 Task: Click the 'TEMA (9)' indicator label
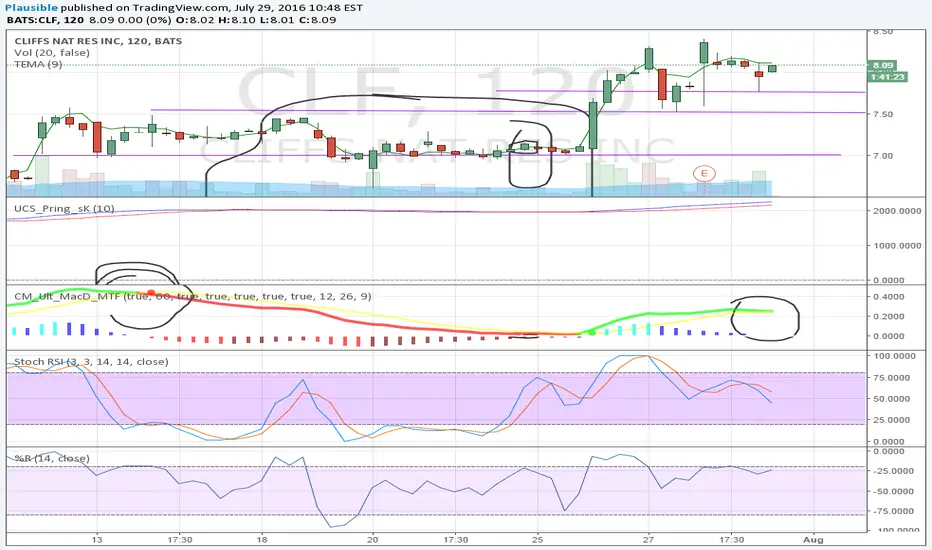38,64
